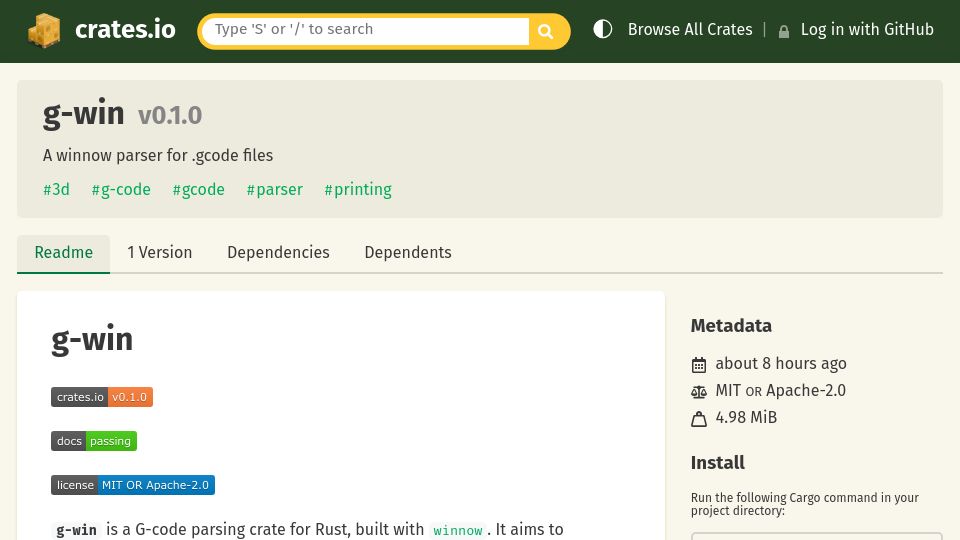Click the Install heading
Screen dimensions: 960x540
pyautogui.click(x=718, y=463)
